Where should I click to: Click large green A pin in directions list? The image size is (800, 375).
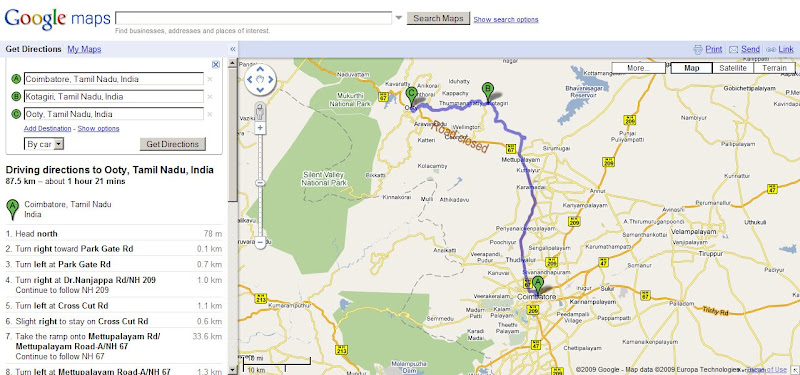pos(13,209)
